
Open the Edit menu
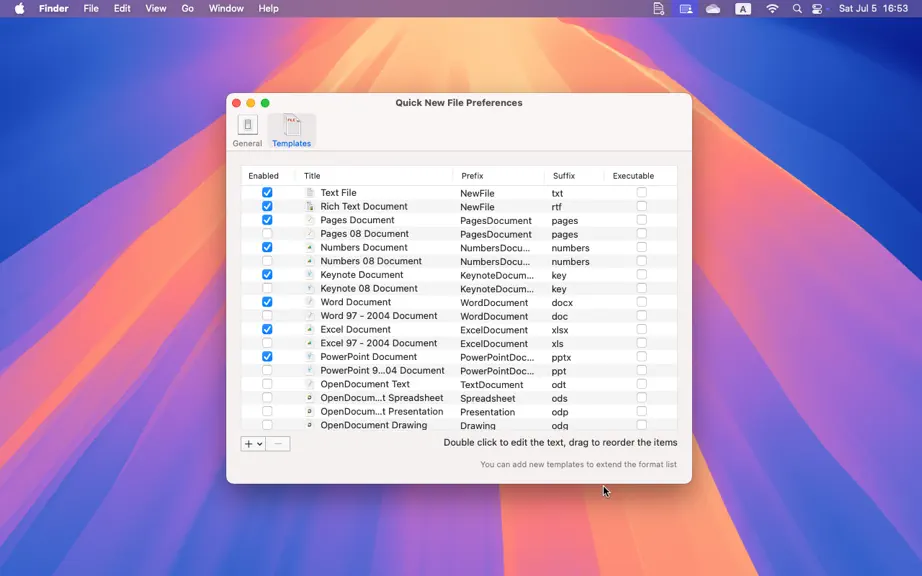pos(122,8)
